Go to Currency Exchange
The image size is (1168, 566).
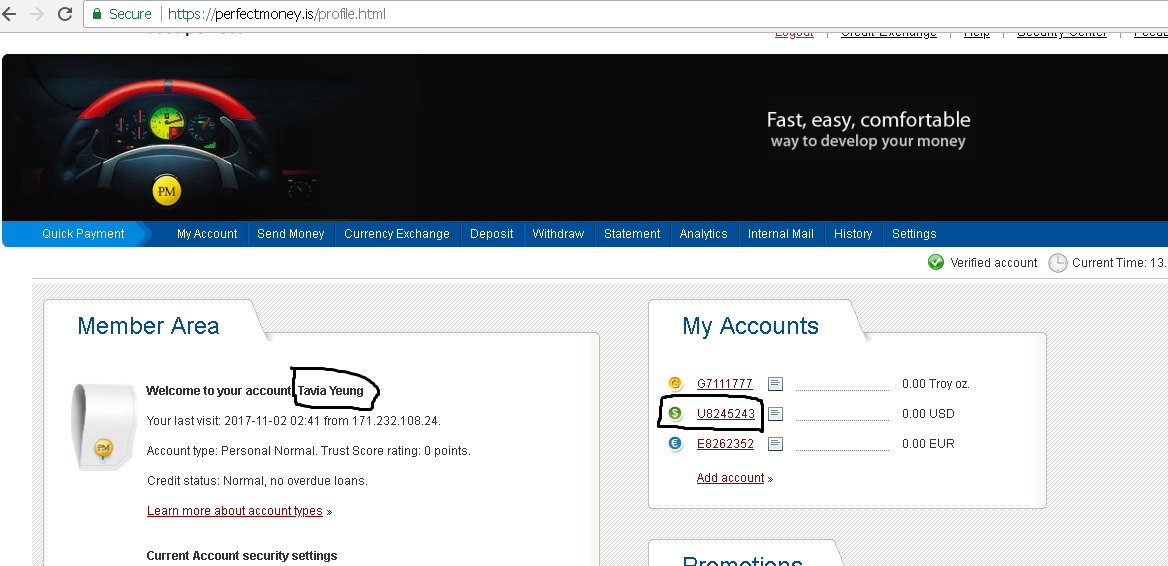pyautogui.click(x=397, y=234)
